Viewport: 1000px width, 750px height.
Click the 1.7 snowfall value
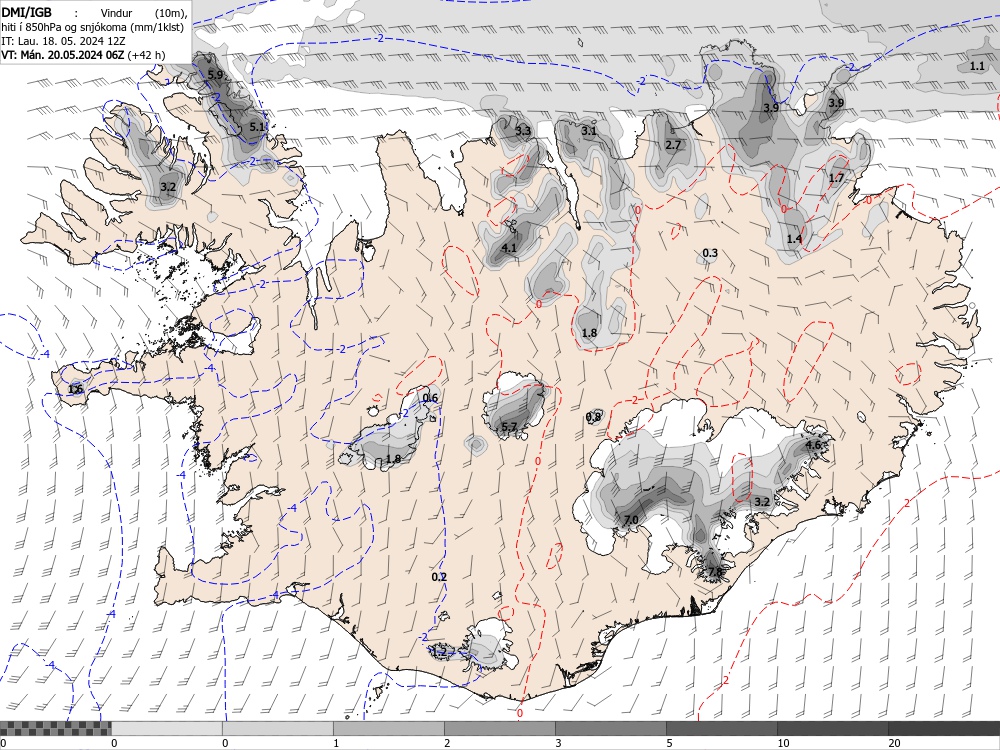click(836, 178)
